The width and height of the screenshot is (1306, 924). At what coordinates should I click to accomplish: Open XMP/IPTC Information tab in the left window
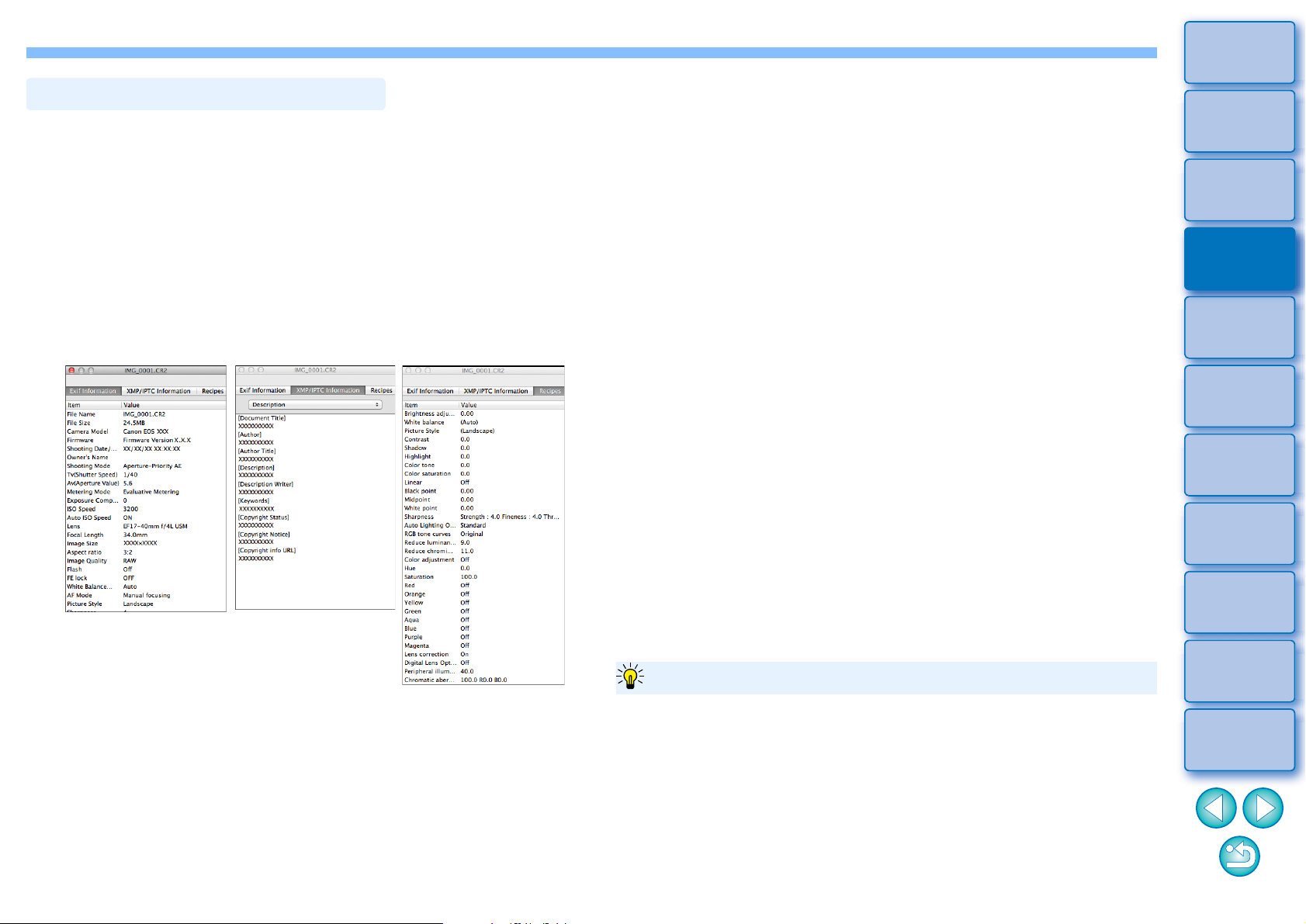(x=158, y=391)
